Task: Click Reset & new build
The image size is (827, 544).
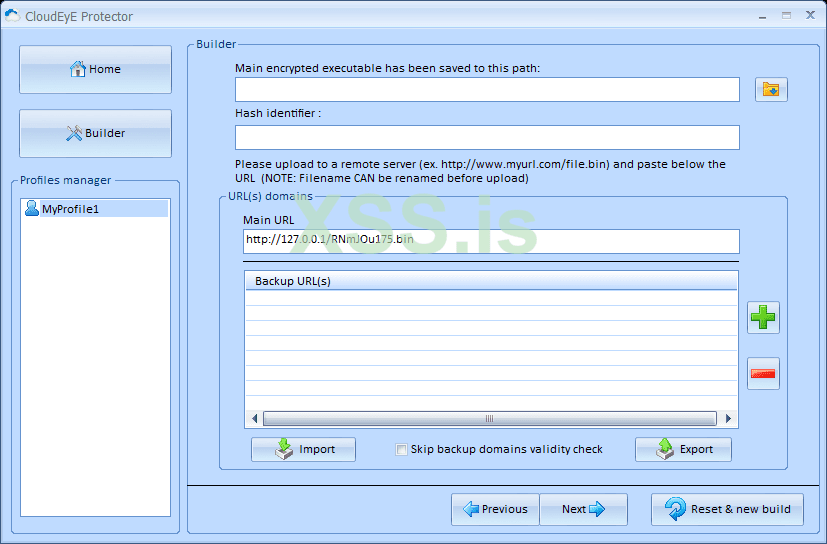Action: [727, 509]
